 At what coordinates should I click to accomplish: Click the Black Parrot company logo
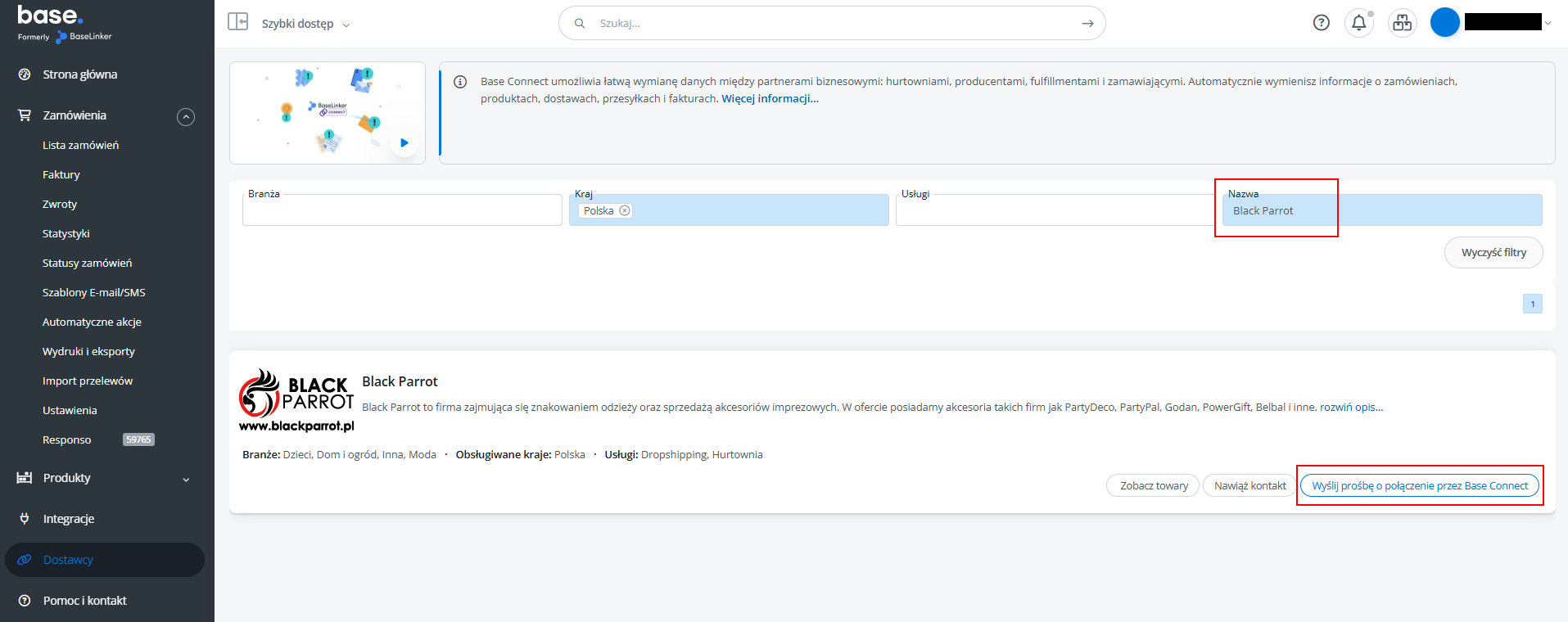296,400
